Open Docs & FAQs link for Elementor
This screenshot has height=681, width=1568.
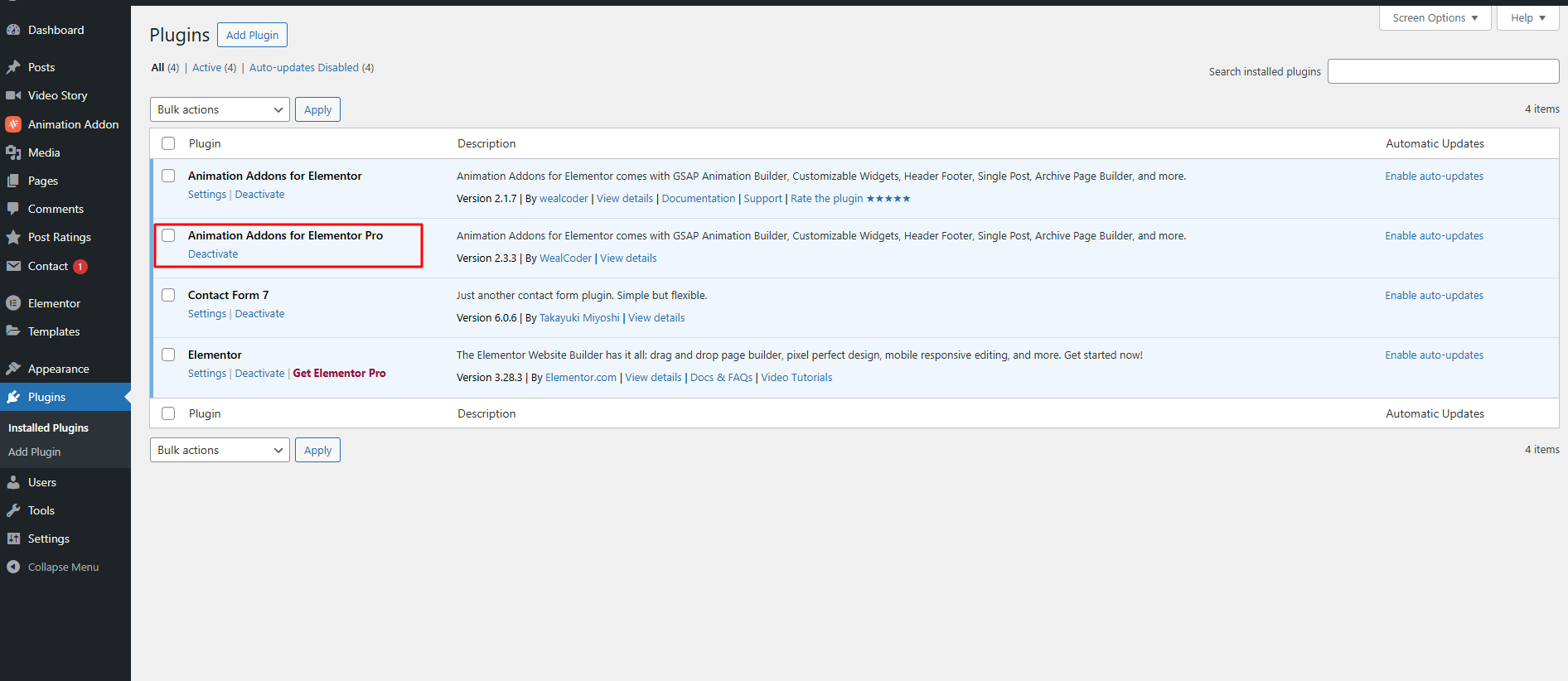pos(721,378)
